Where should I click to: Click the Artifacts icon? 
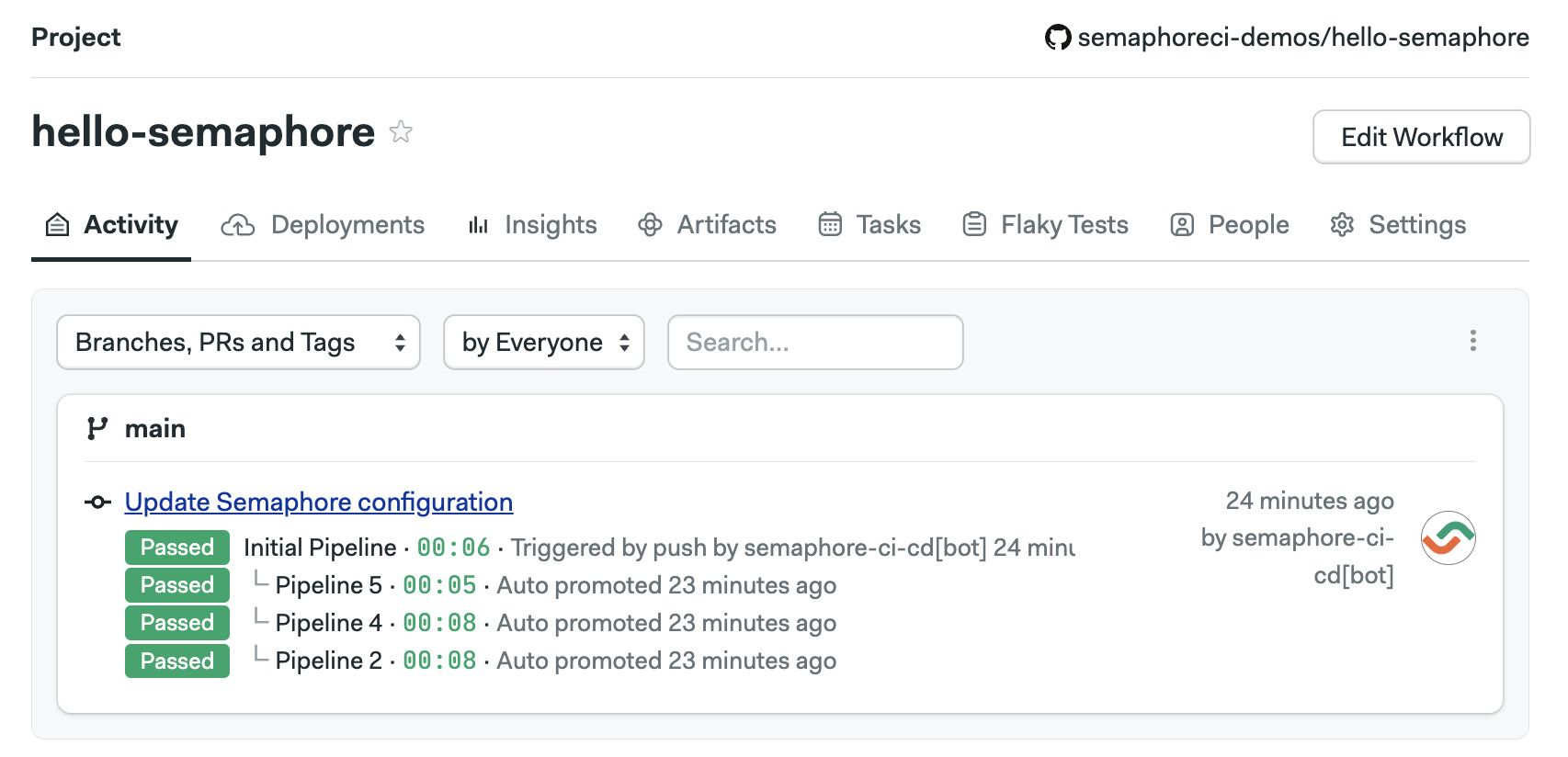pyautogui.click(x=650, y=225)
